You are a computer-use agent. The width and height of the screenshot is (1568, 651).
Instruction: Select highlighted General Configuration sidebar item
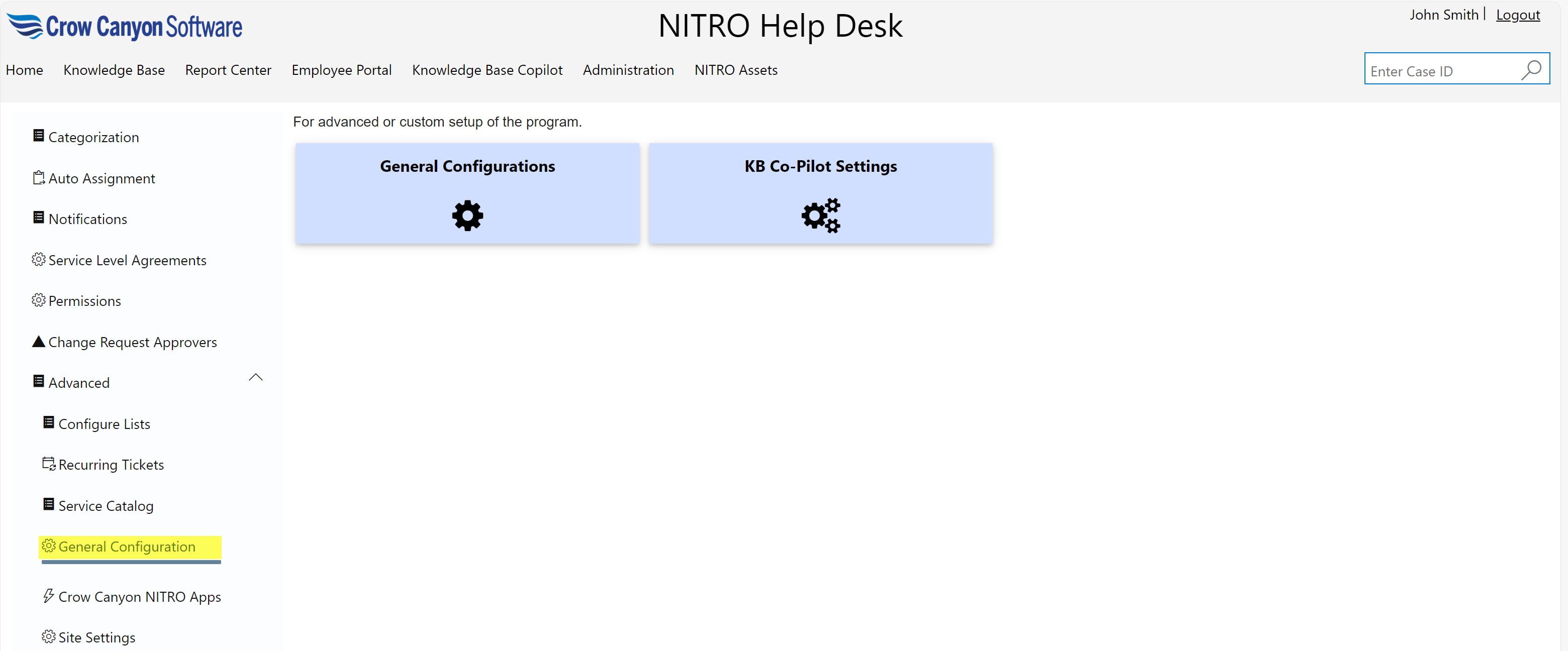pyautogui.click(x=127, y=547)
